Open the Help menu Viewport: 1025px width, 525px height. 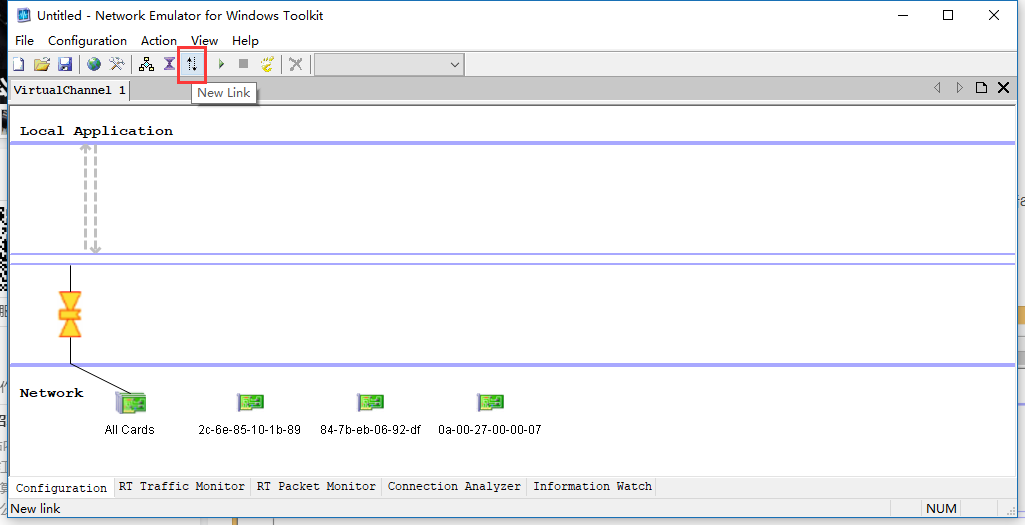pos(245,41)
